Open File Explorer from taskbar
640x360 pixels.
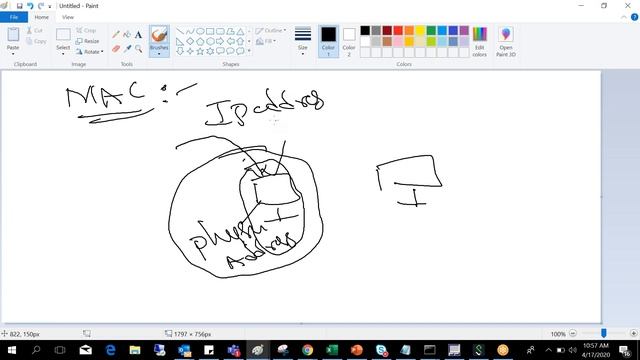pyautogui.click(x=135, y=350)
